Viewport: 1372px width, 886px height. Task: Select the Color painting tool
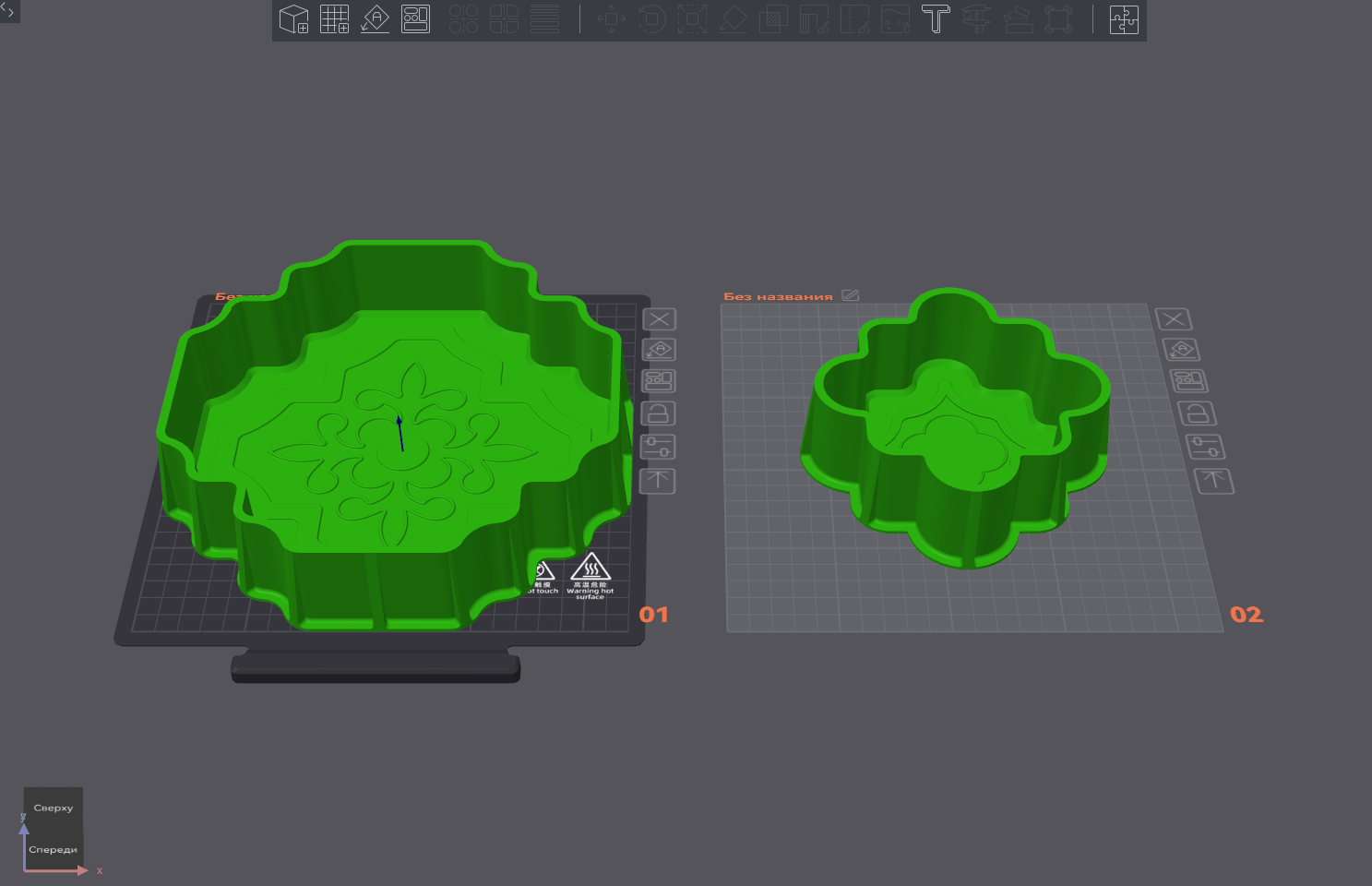tap(895, 19)
